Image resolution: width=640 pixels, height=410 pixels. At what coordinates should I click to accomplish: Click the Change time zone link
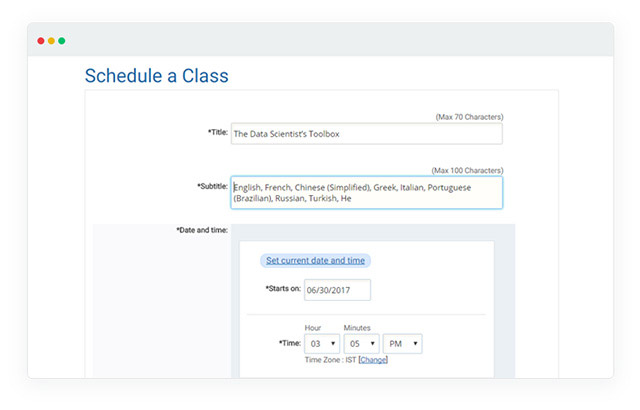pos(373,360)
